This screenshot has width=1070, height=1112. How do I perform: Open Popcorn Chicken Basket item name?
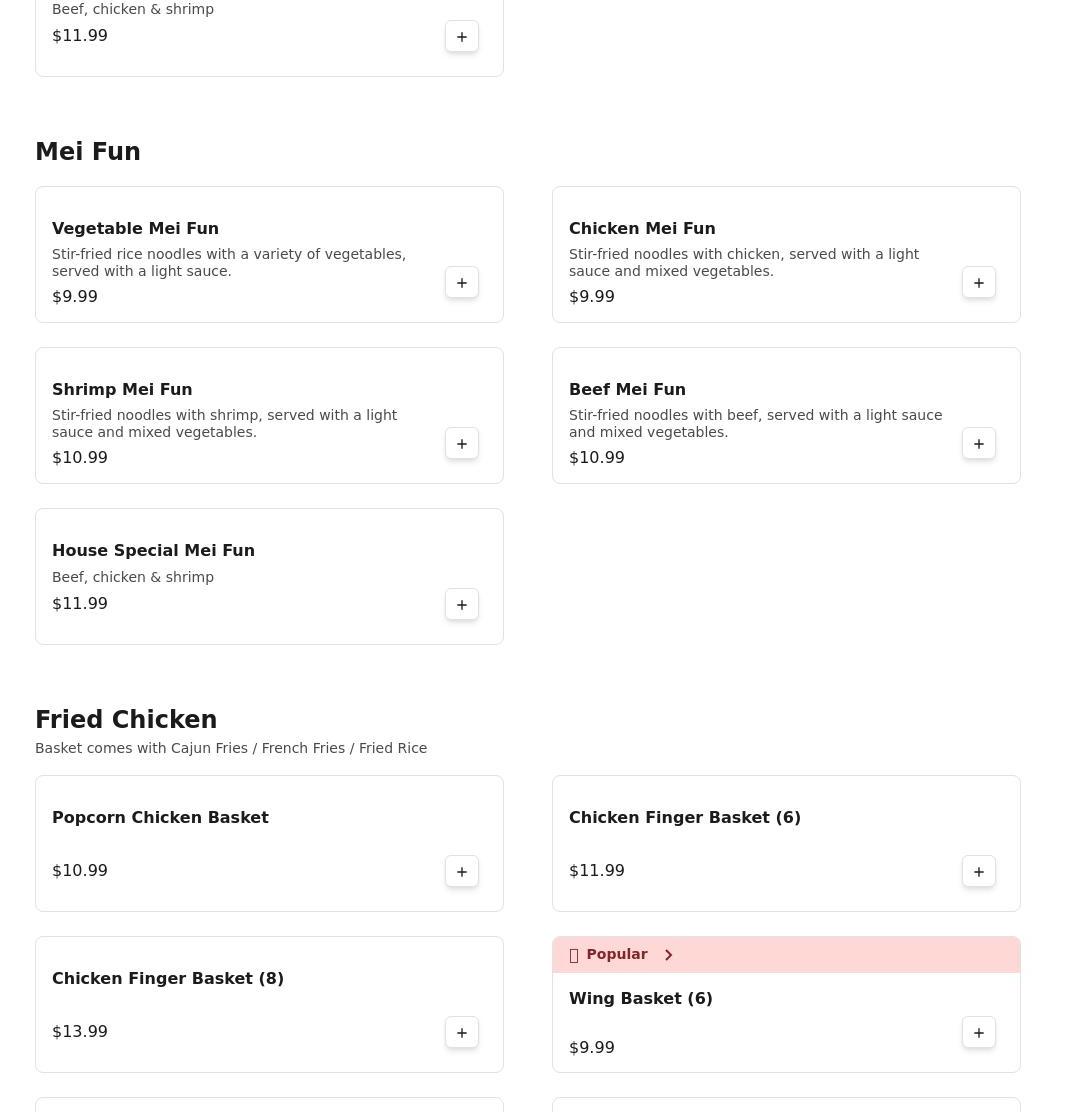(160, 817)
